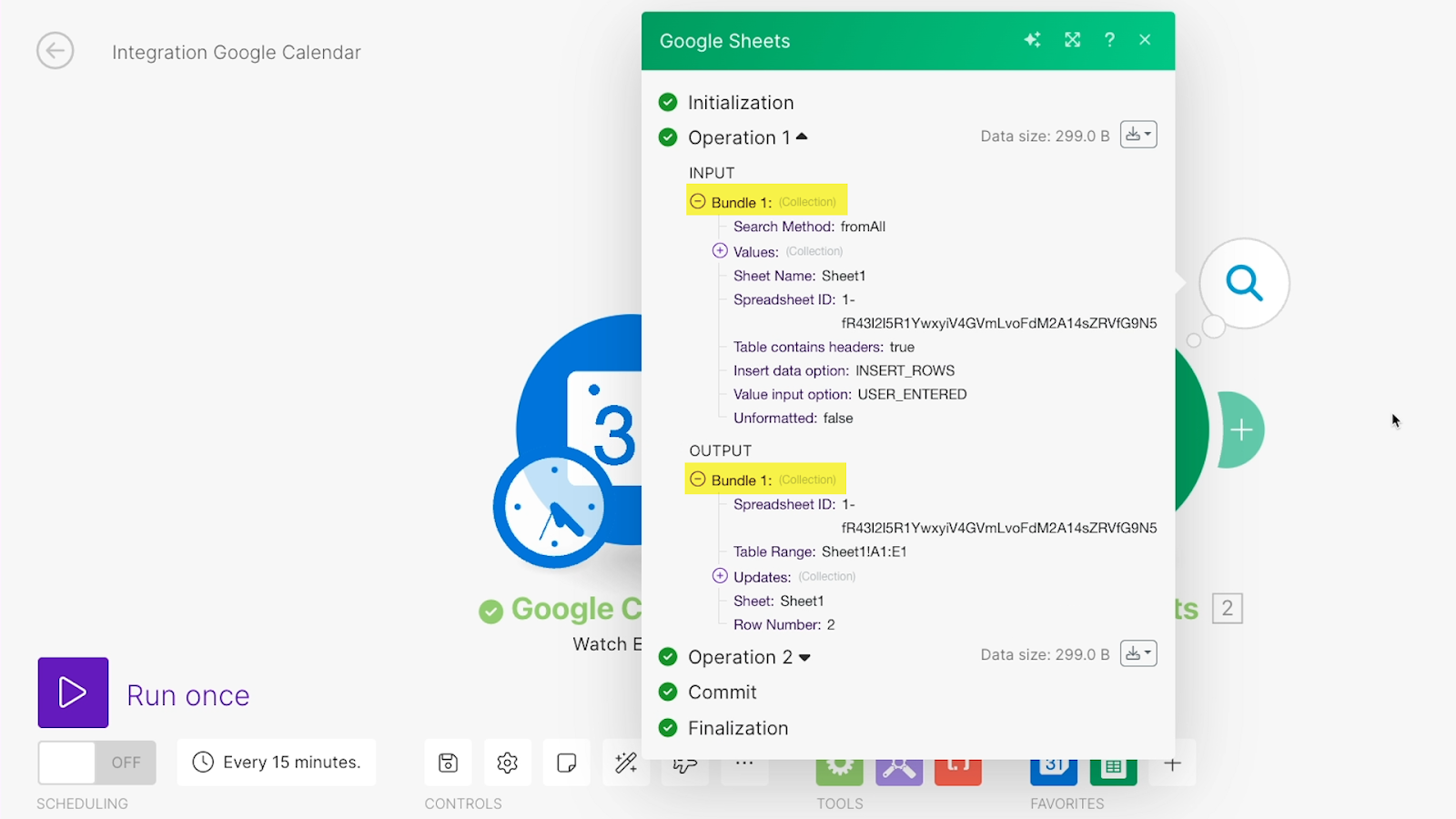Click the input Spreadsheet ID label
Viewport: 1456px width, 819px height.
point(784,299)
